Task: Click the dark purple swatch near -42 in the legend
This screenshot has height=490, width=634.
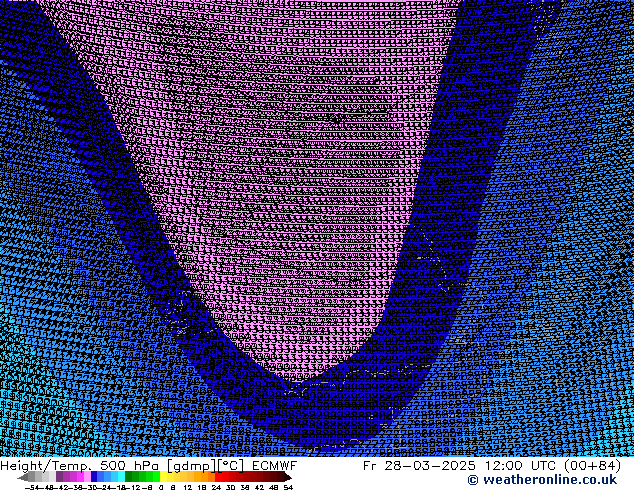Action: 59,476
